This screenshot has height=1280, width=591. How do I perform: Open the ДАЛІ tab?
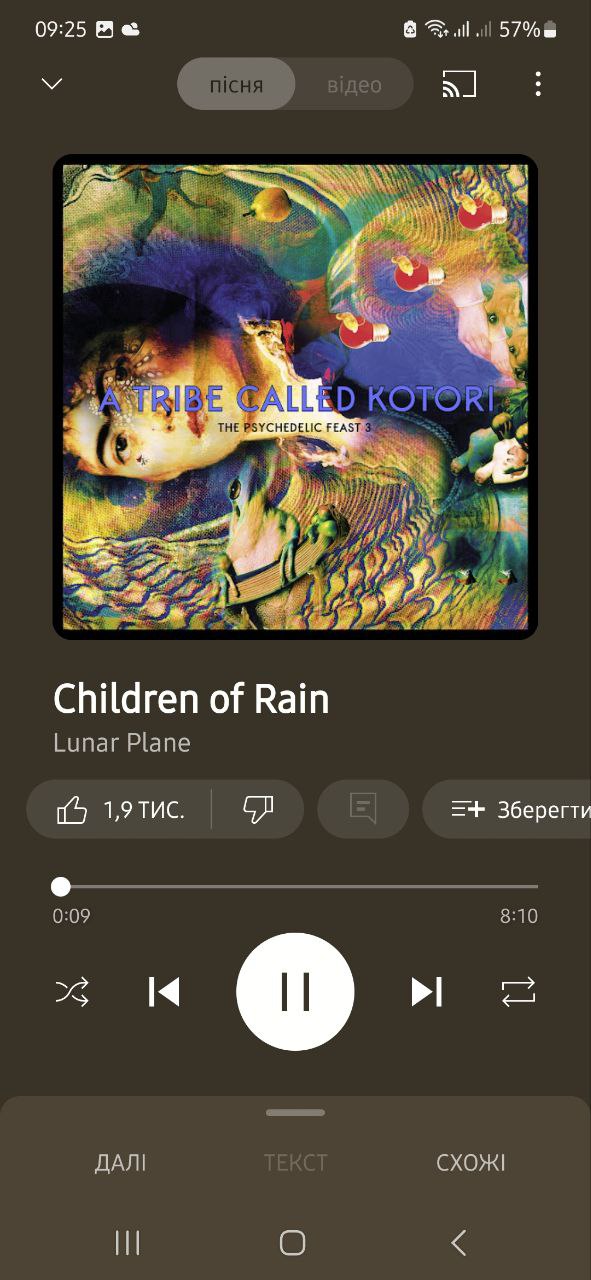pyautogui.click(x=120, y=1163)
